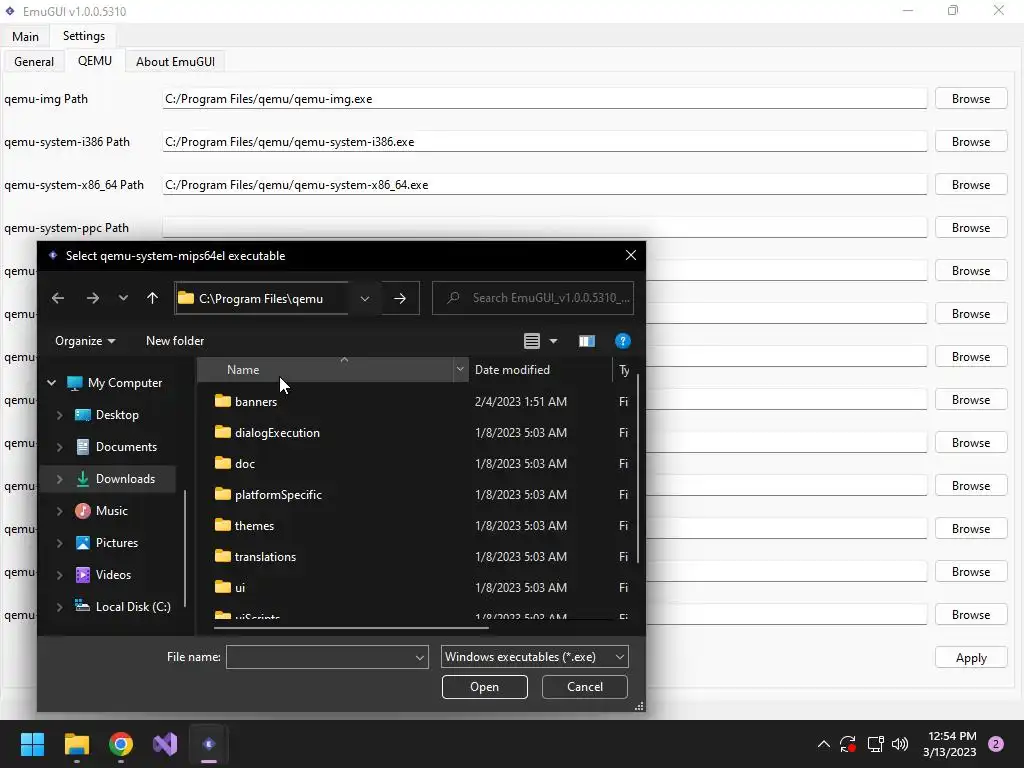The height and width of the screenshot is (768, 1024).
Task: Select the platformSpecific folder
Action: pyautogui.click(x=268, y=494)
